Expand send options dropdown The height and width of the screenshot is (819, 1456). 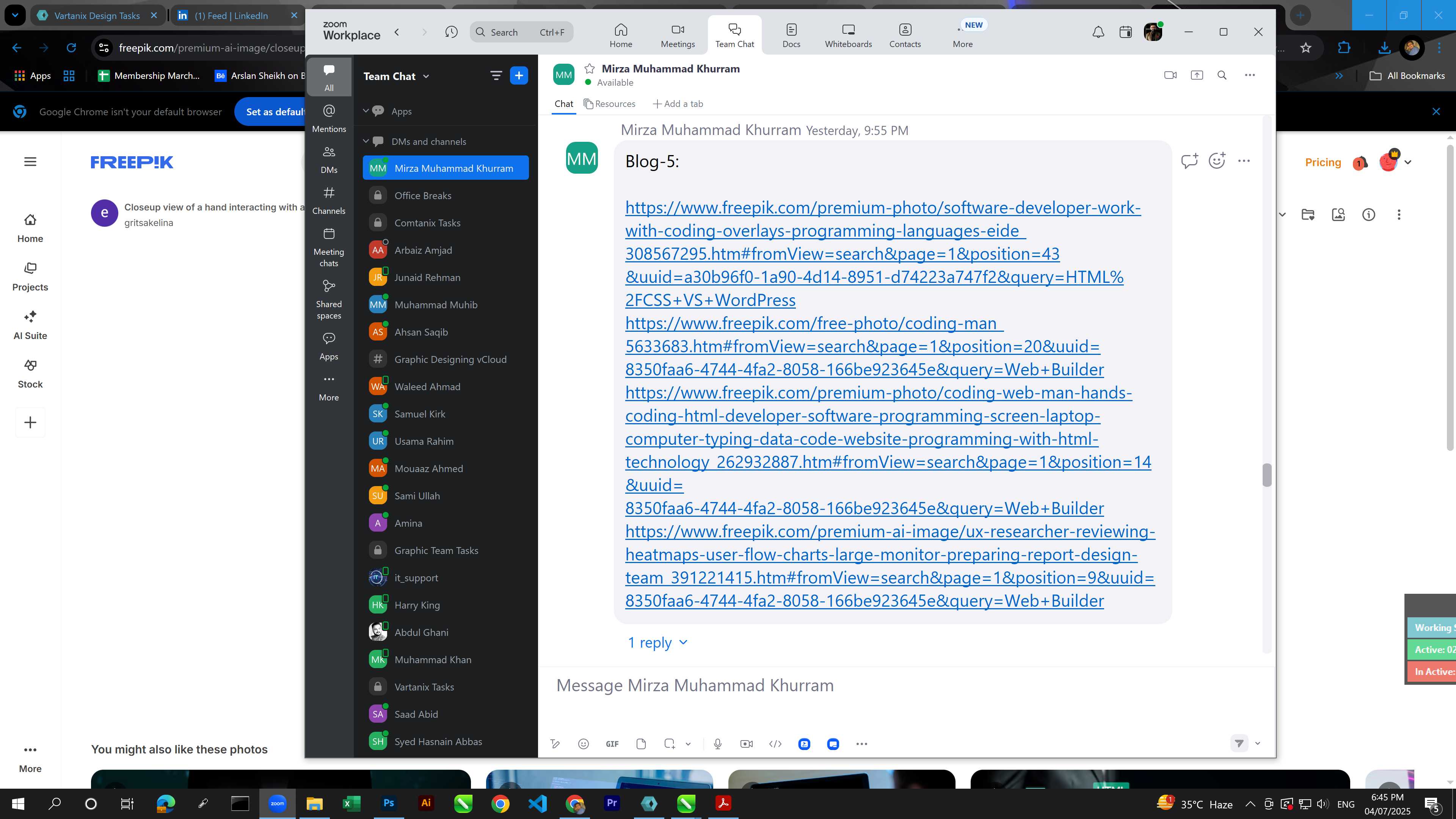1258,743
